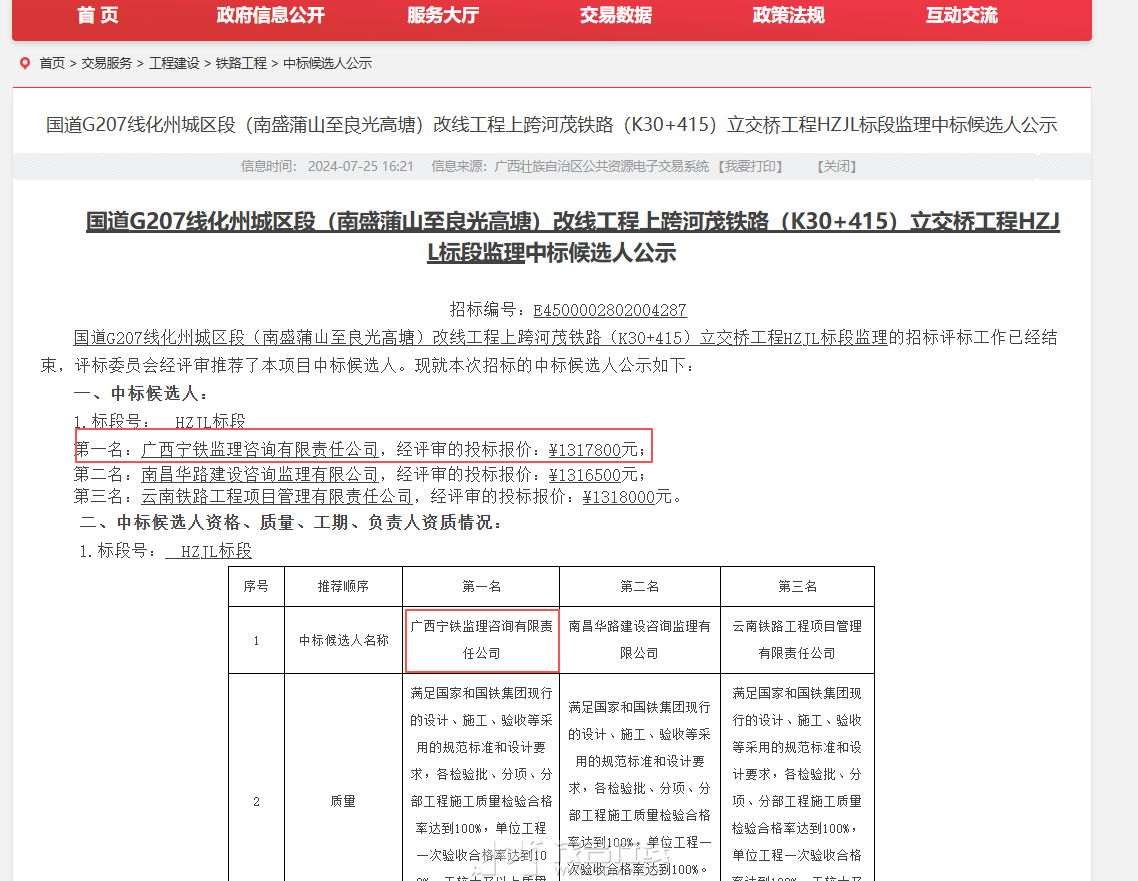The width and height of the screenshot is (1138, 881).
Task: Click the 推荐顺序 table header
Action: (x=343, y=586)
